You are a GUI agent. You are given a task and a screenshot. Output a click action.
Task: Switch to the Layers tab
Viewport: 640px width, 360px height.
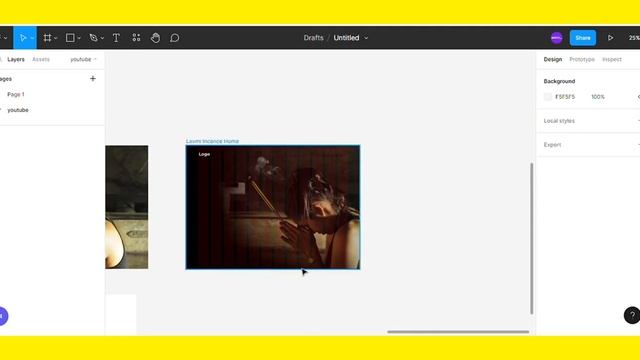16,59
